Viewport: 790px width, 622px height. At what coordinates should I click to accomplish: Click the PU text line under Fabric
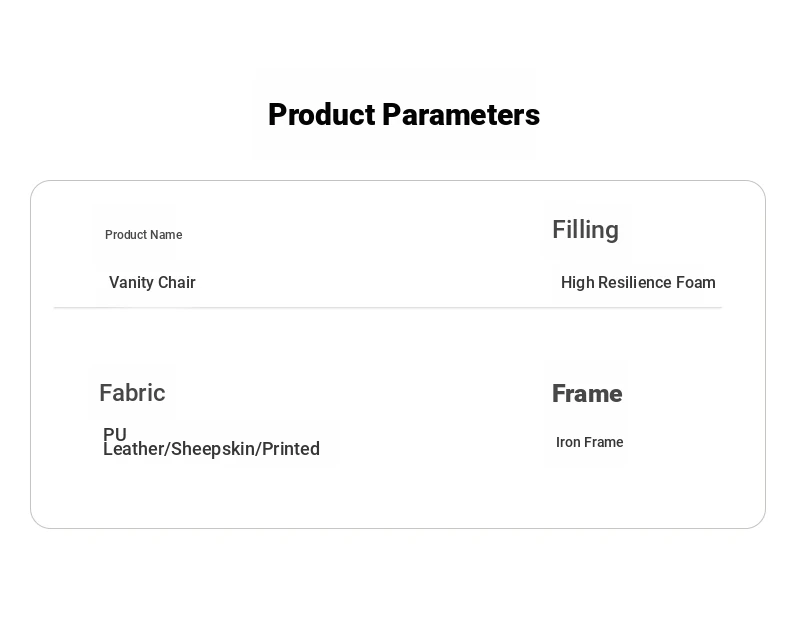[115, 434]
